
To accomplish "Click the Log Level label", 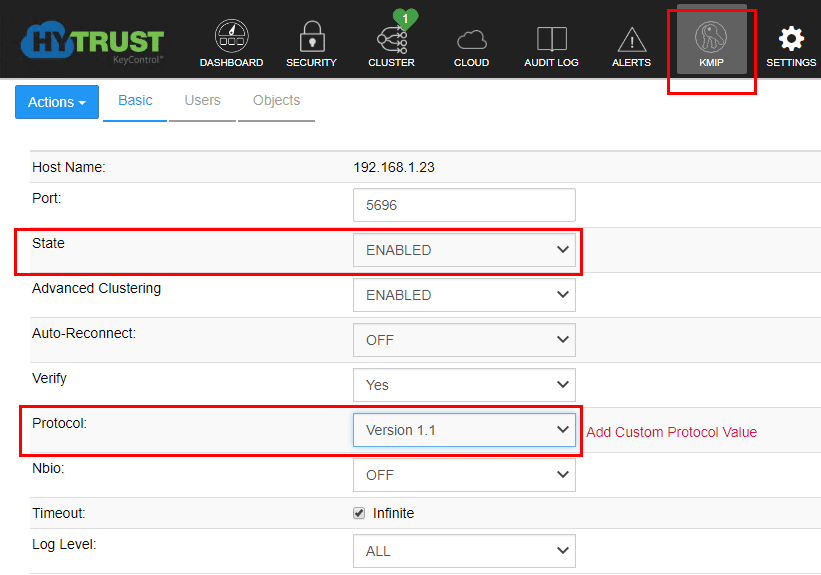I will pyautogui.click(x=64, y=545).
